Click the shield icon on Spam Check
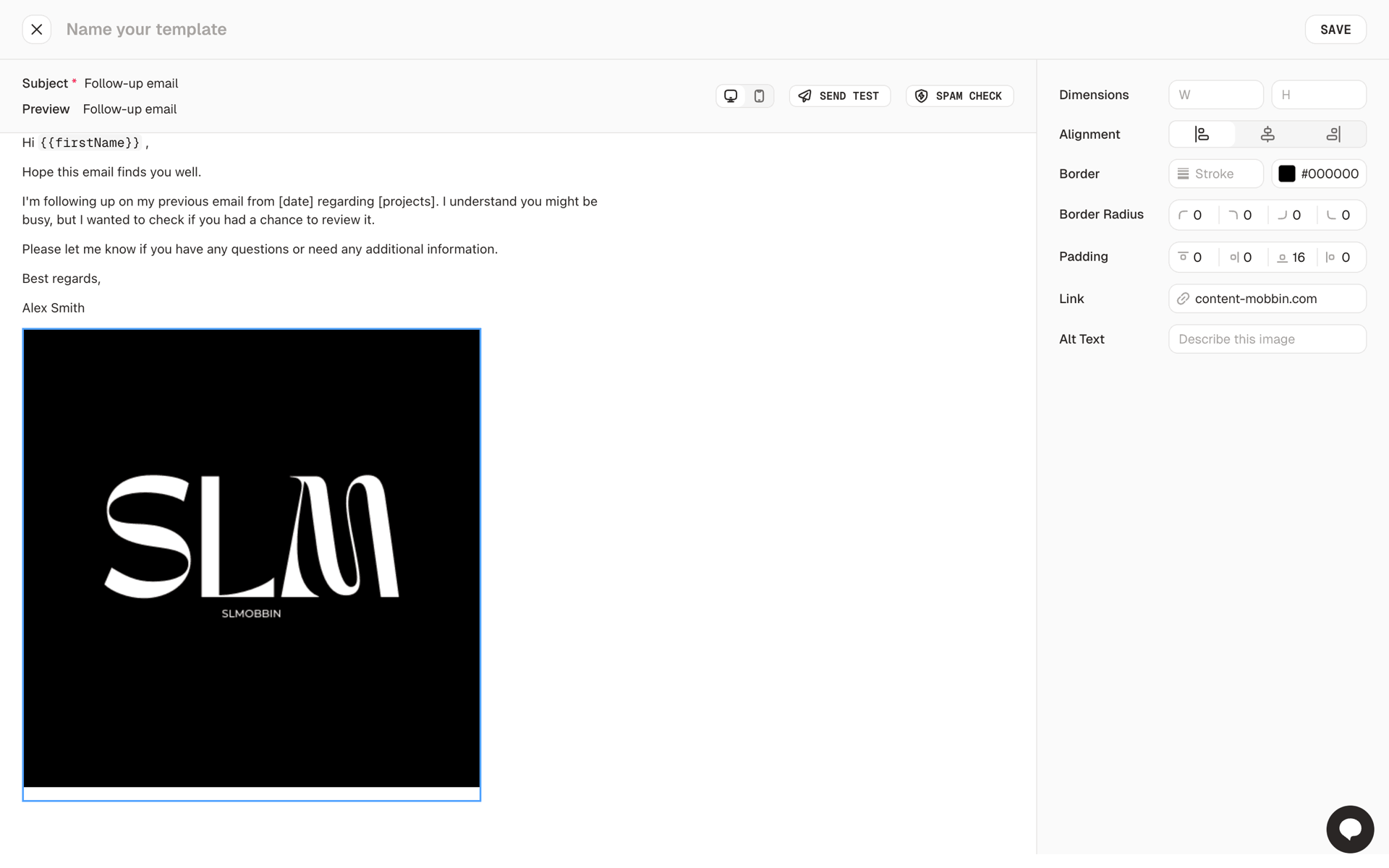 click(921, 96)
